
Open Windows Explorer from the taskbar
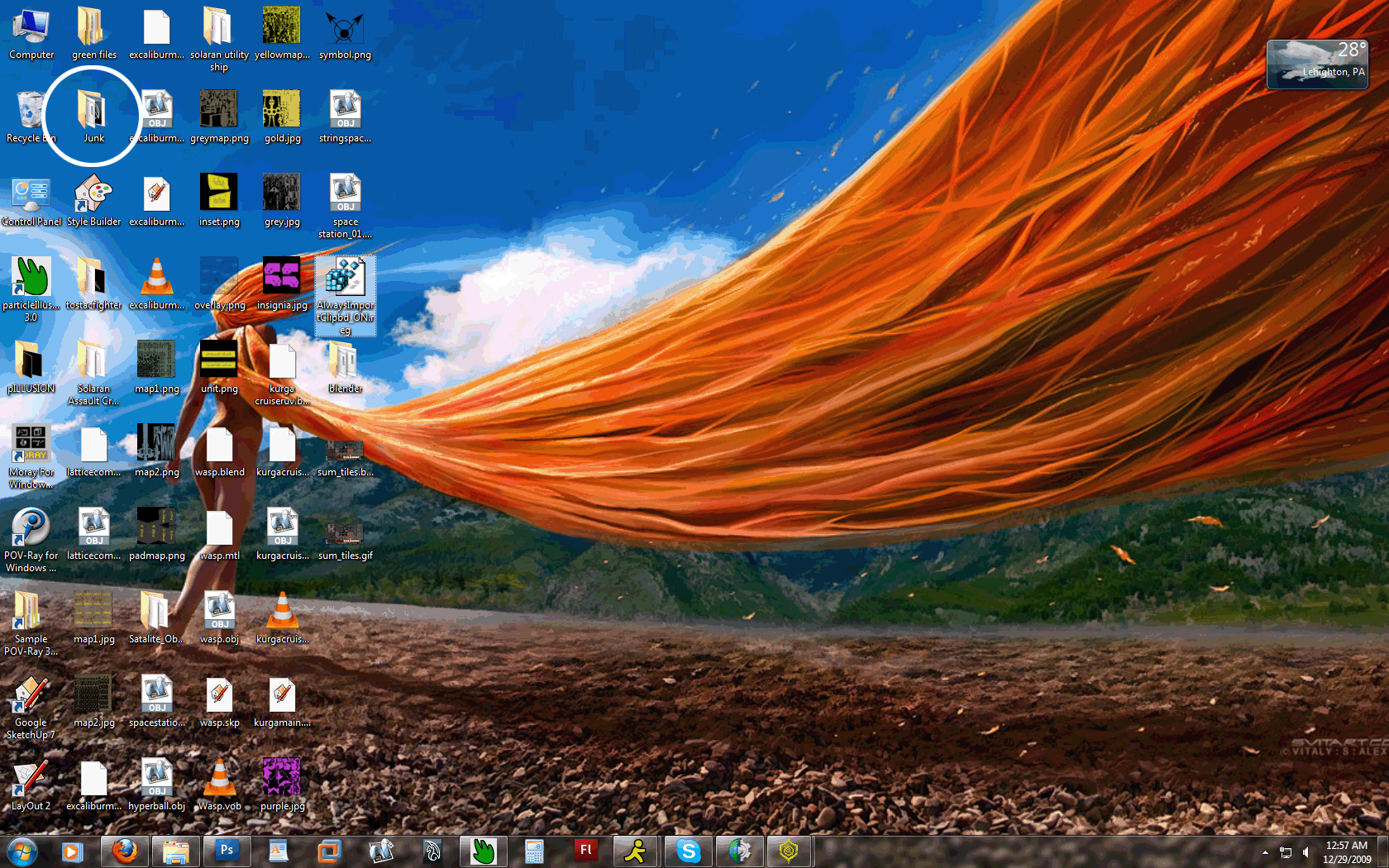176,851
